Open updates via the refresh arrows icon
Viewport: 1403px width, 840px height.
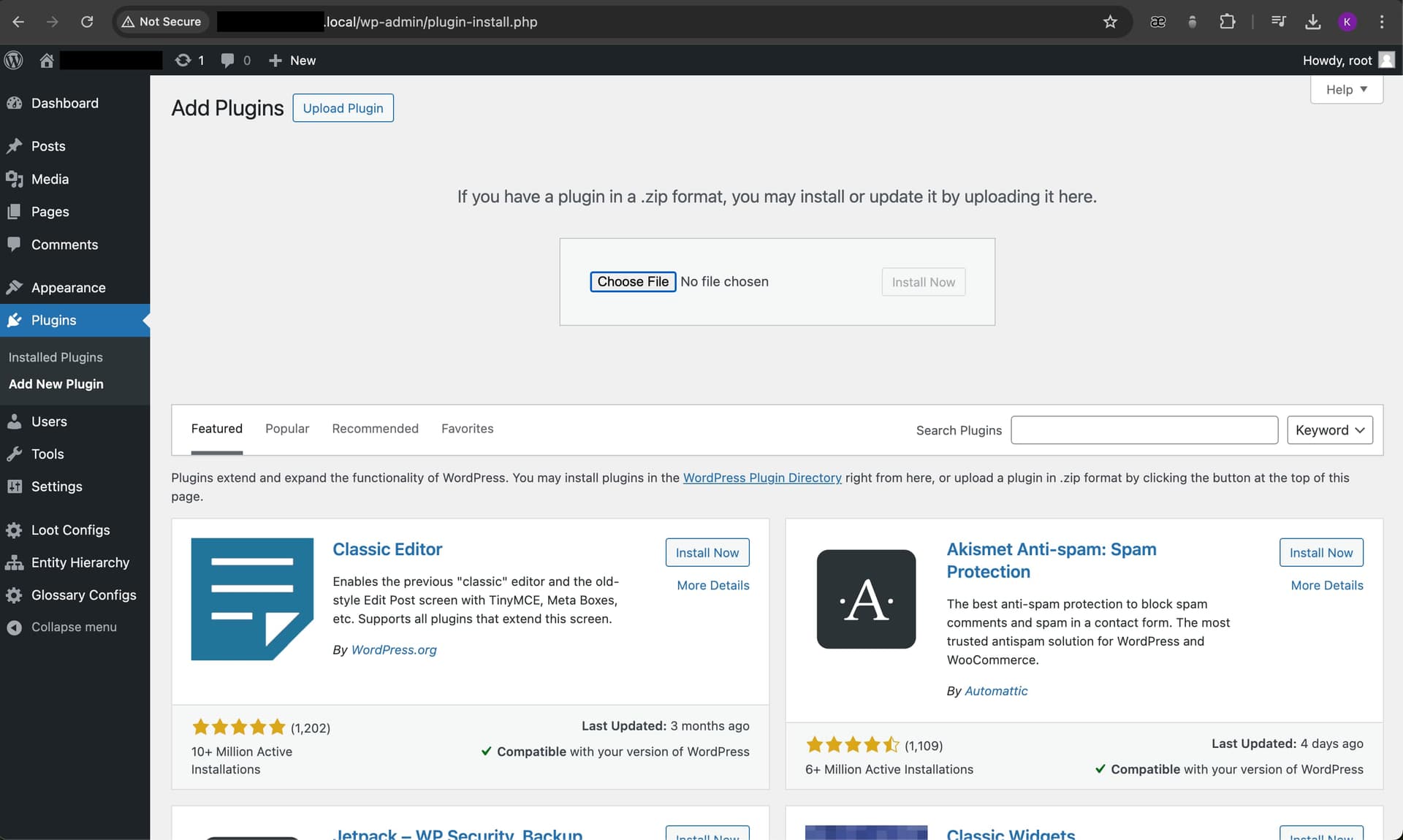pyautogui.click(x=184, y=60)
